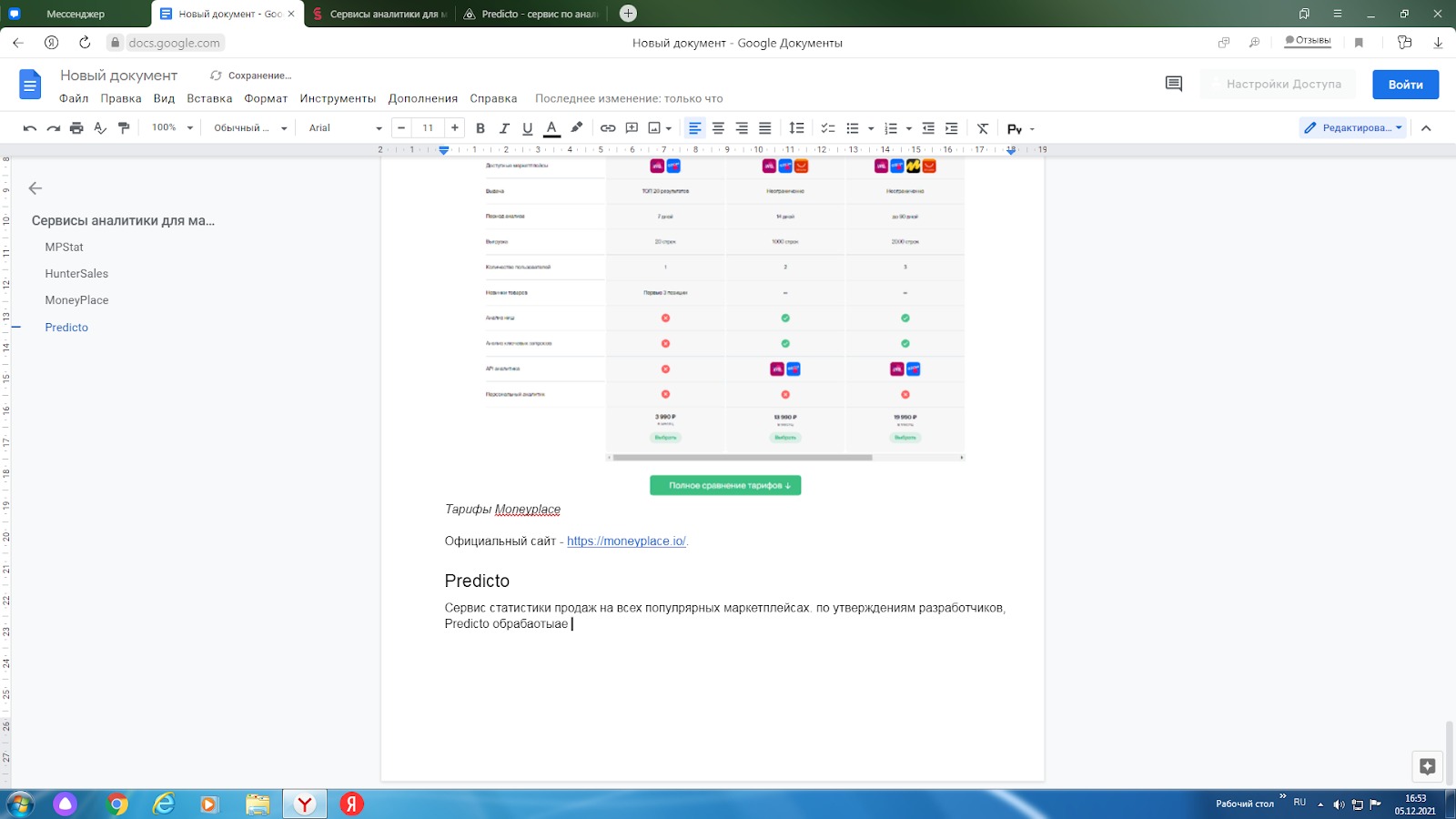
Task: Open the Справка menu
Action: [493, 98]
